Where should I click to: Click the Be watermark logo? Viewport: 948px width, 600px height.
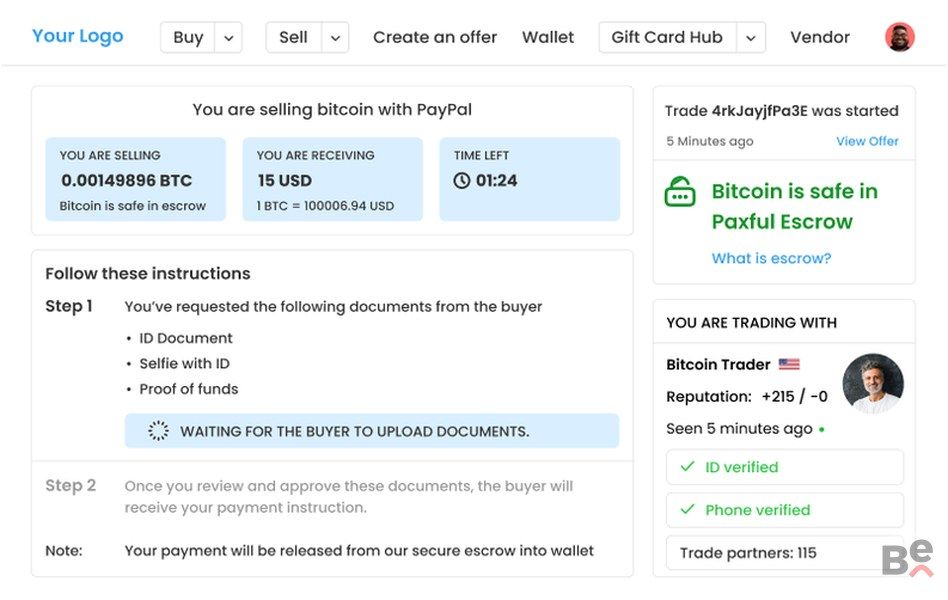click(x=907, y=559)
